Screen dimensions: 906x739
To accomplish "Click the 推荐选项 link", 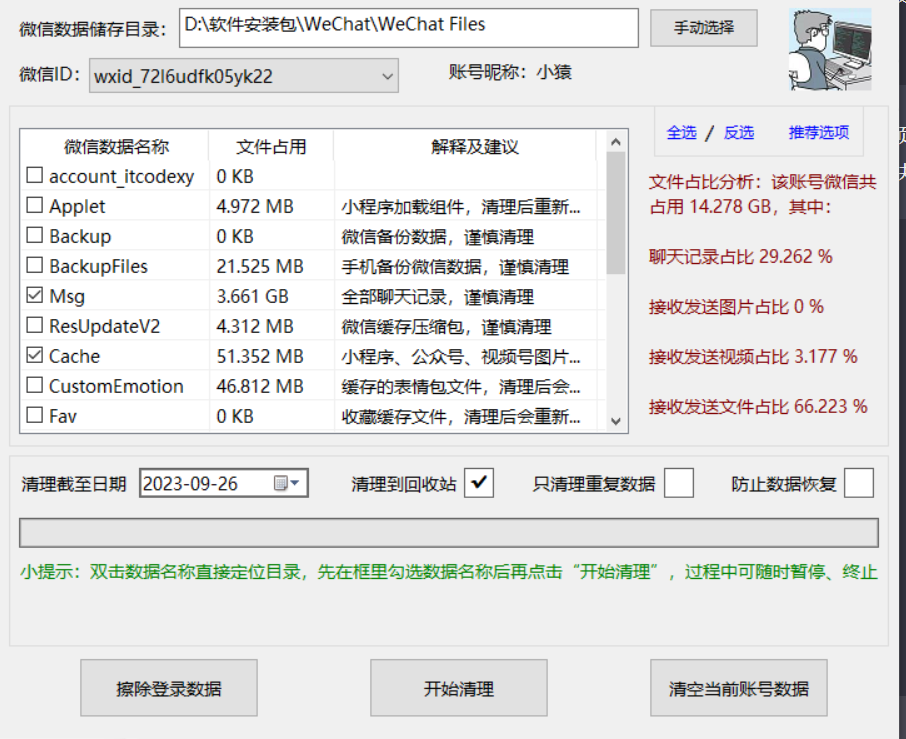I will pos(819,133).
